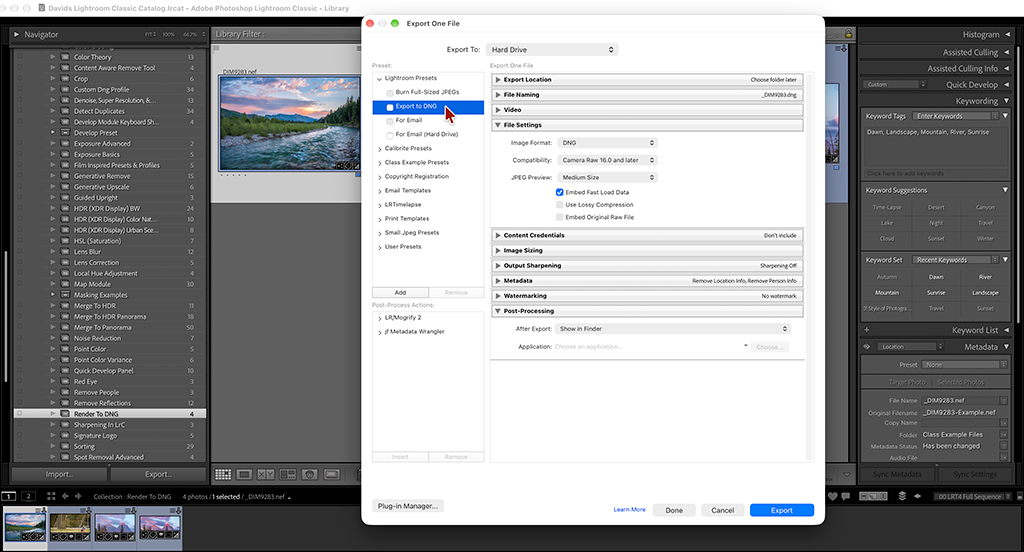Expand the Export Location section
The width and height of the screenshot is (1024, 552).
click(x=498, y=80)
